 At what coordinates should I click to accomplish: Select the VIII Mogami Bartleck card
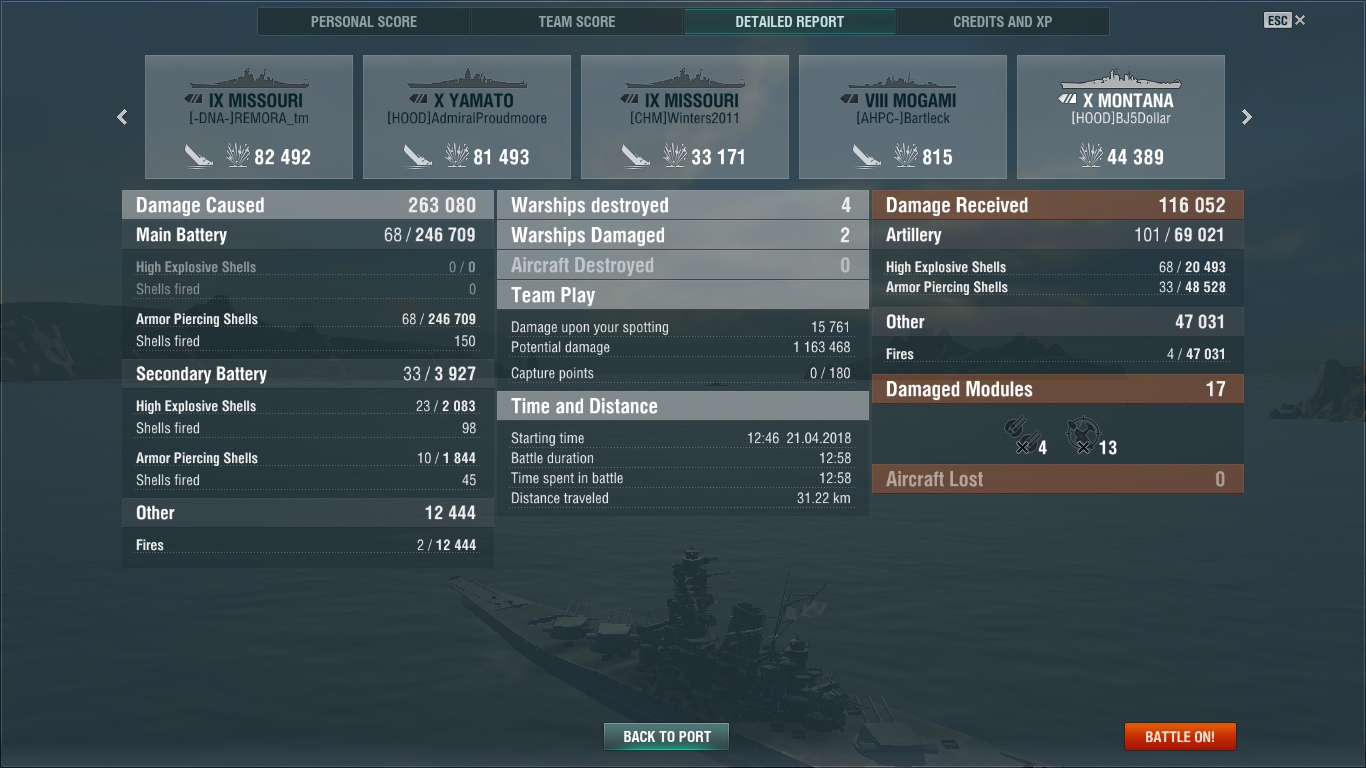point(903,117)
